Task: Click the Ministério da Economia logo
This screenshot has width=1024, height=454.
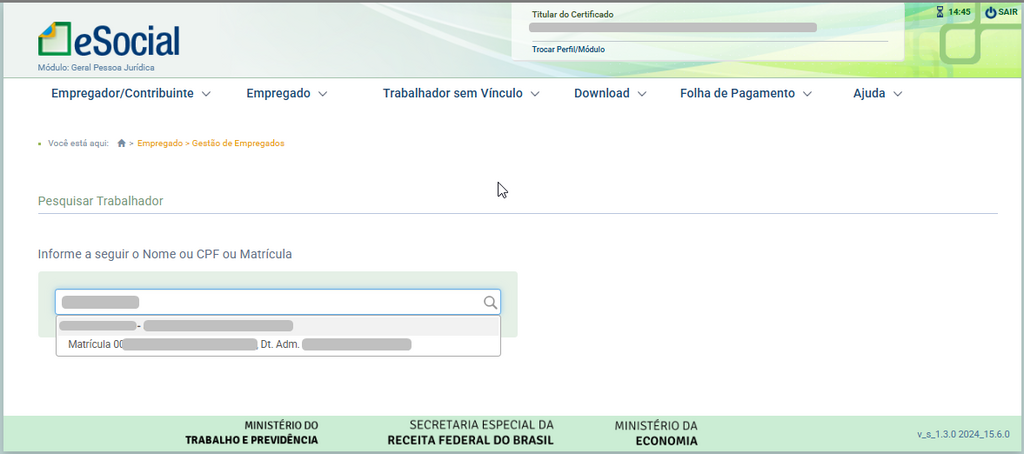Action: (656, 432)
